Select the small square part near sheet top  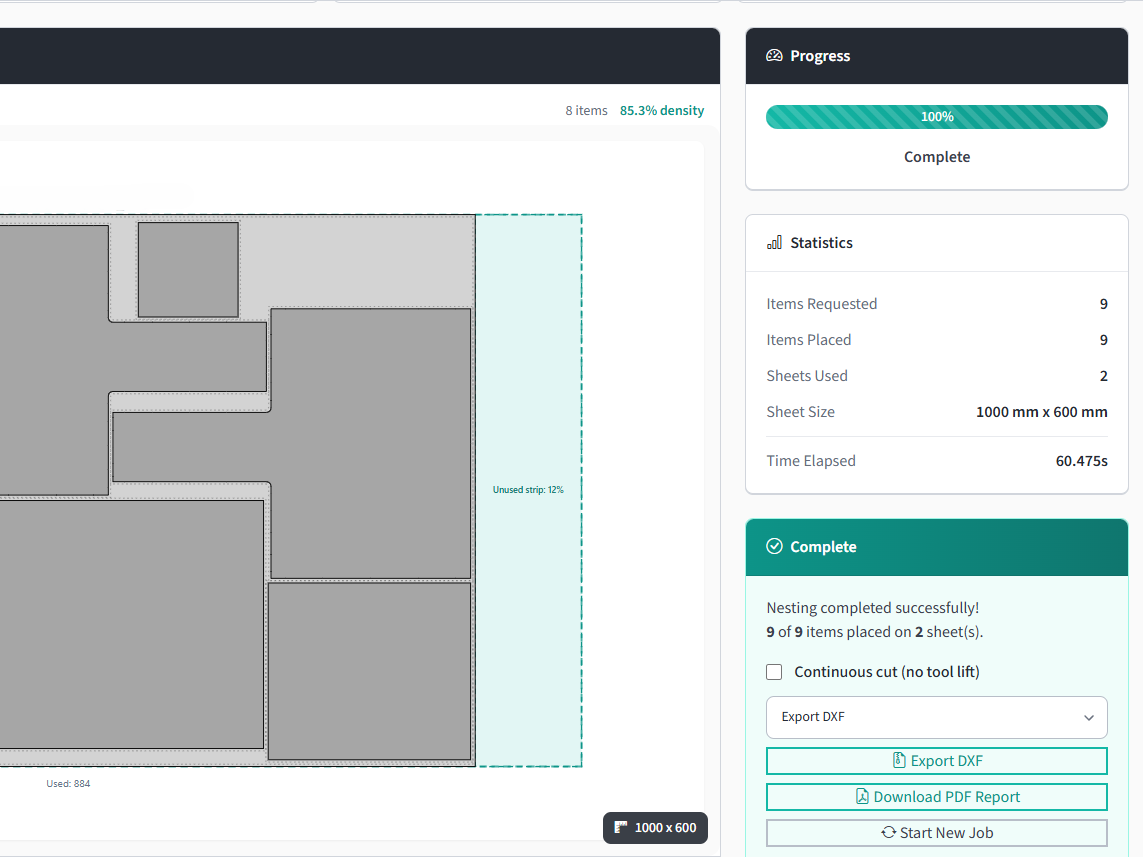click(186, 268)
